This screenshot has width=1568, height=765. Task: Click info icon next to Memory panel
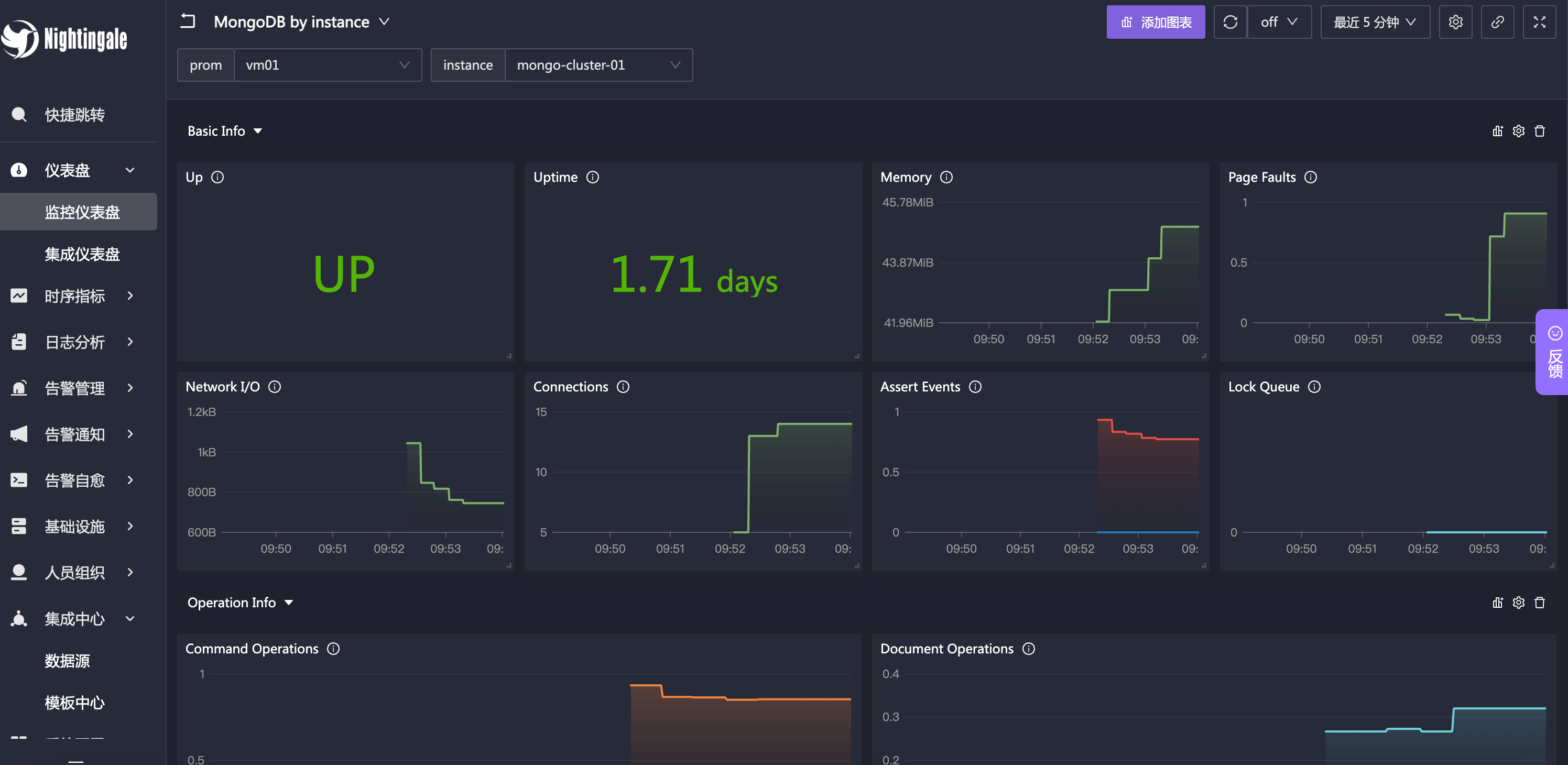(x=946, y=177)
